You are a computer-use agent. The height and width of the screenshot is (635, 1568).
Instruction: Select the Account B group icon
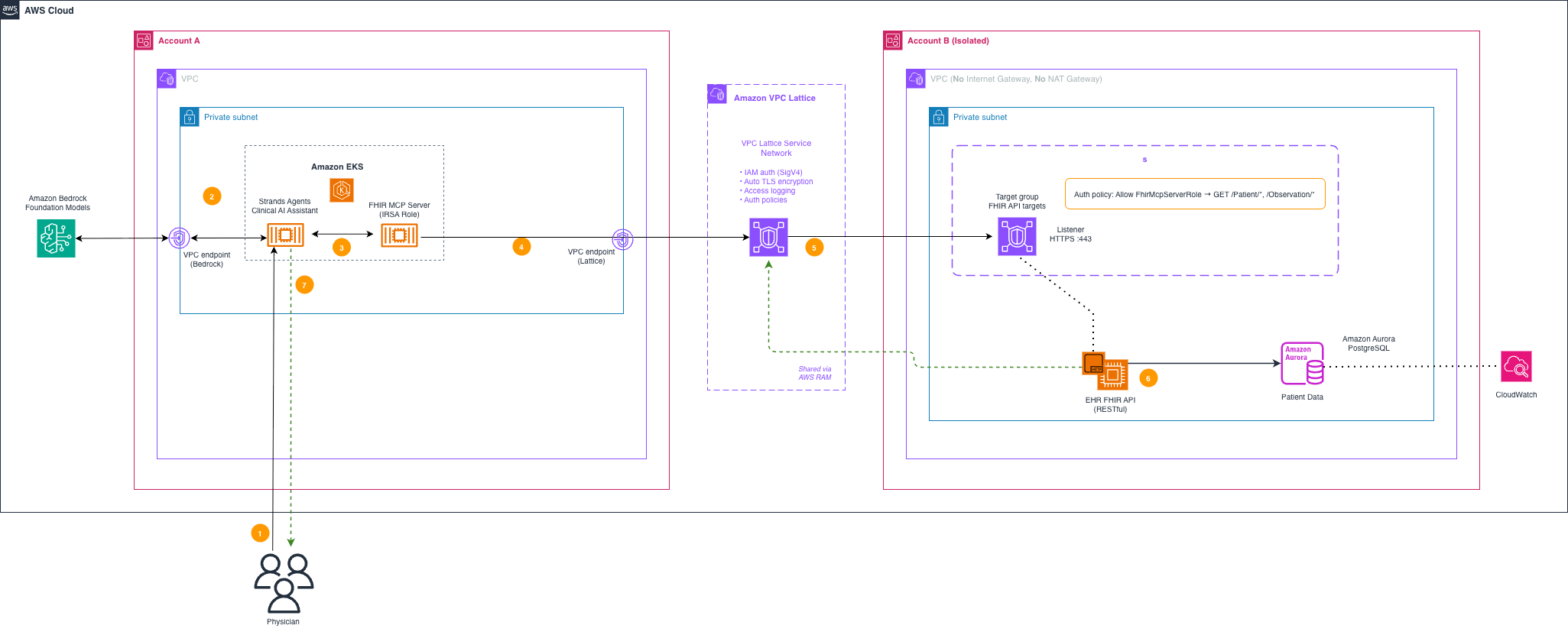893,40
